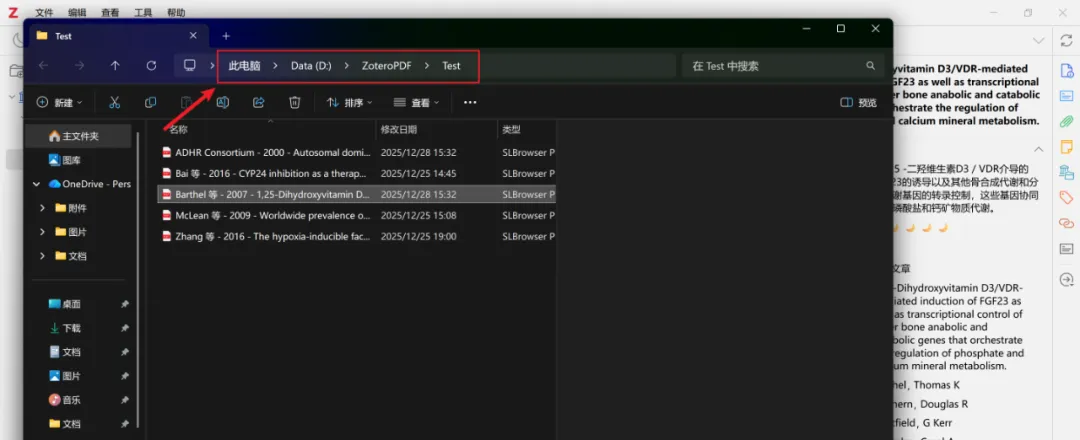1080x440 pixels.
Task: Click the Explorer back navigation arrow
Action: pos(43,65)
